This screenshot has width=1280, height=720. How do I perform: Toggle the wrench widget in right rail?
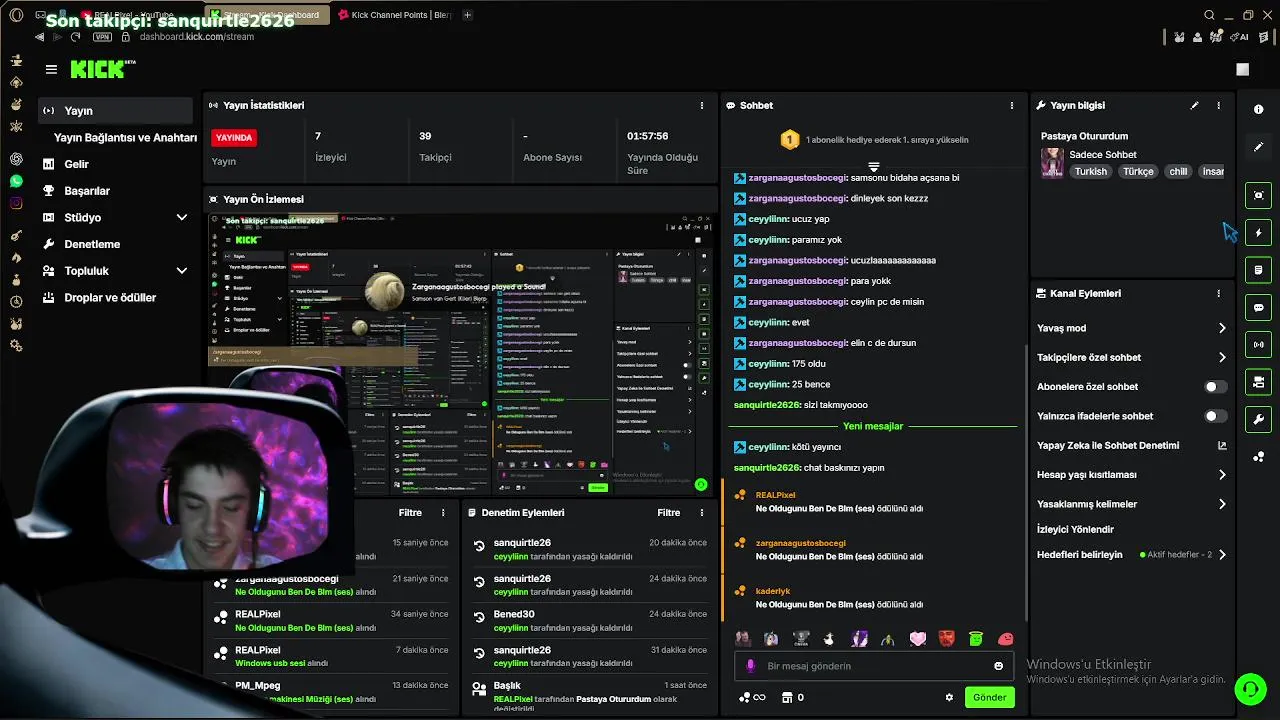point(1258,419)
